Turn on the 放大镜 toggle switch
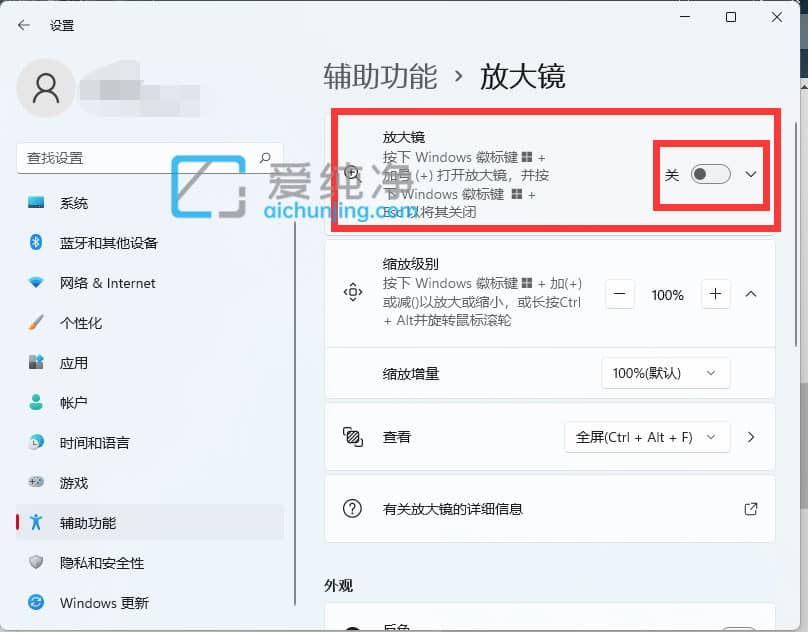This screenshot has width=808, height=632. click(x=711, y=174)
